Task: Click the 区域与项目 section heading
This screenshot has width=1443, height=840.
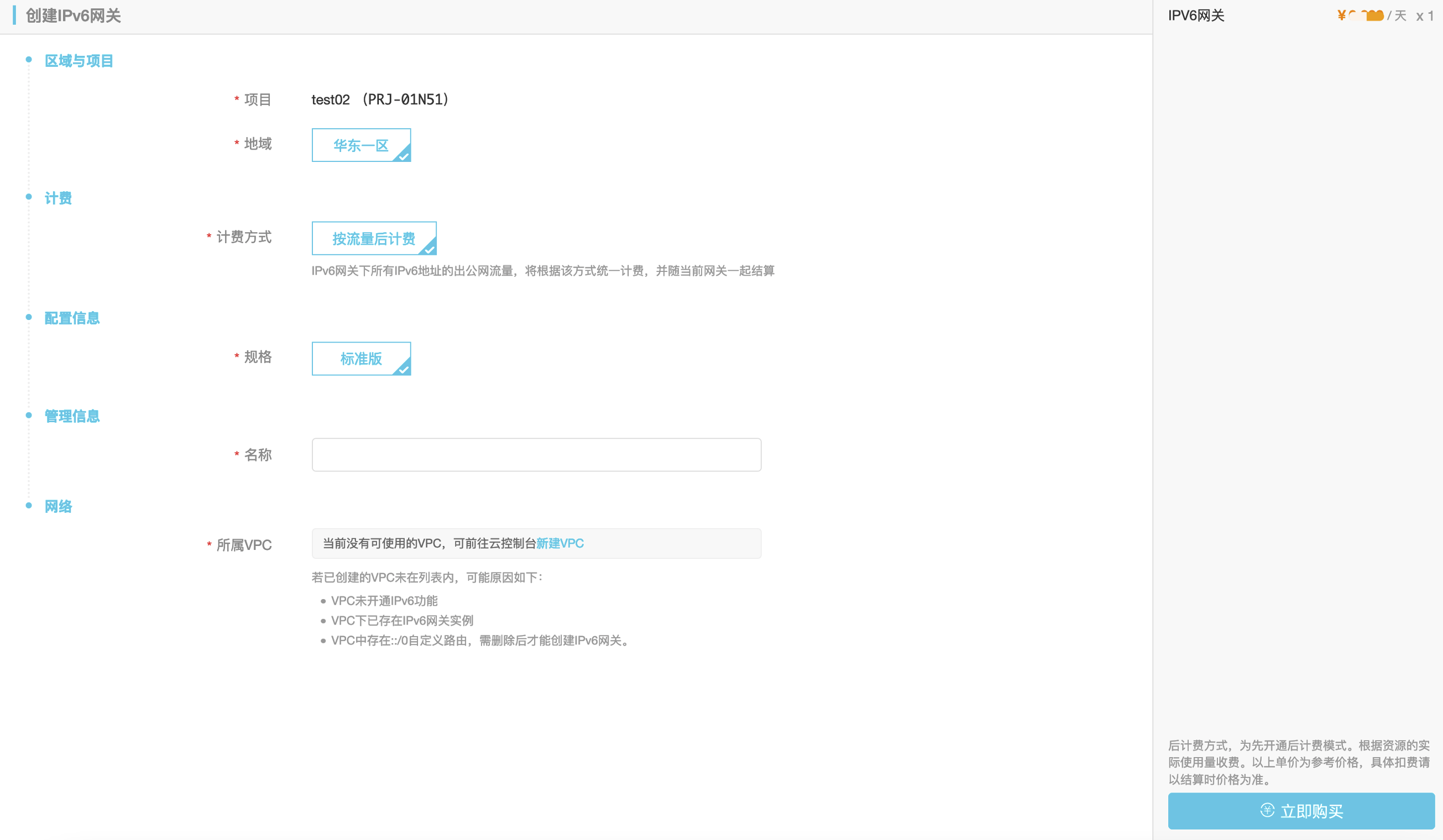Action: 79,61
